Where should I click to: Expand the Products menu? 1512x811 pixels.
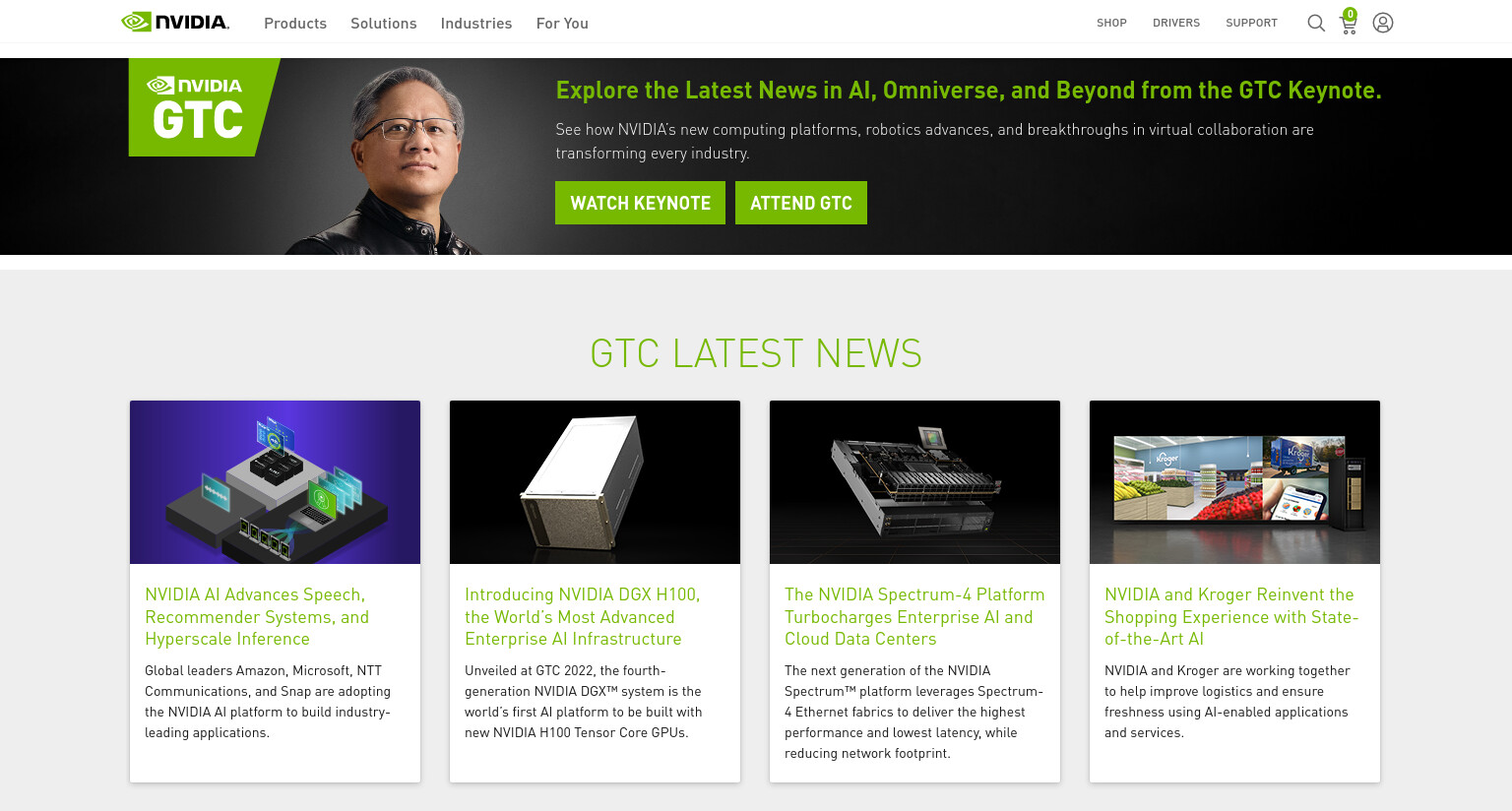coord(295,23)
